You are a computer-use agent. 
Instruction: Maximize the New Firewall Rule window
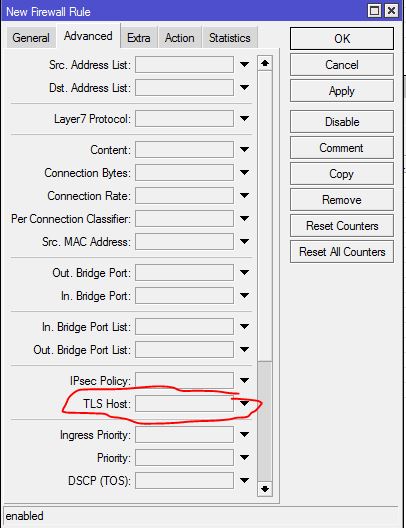(374, 11)
